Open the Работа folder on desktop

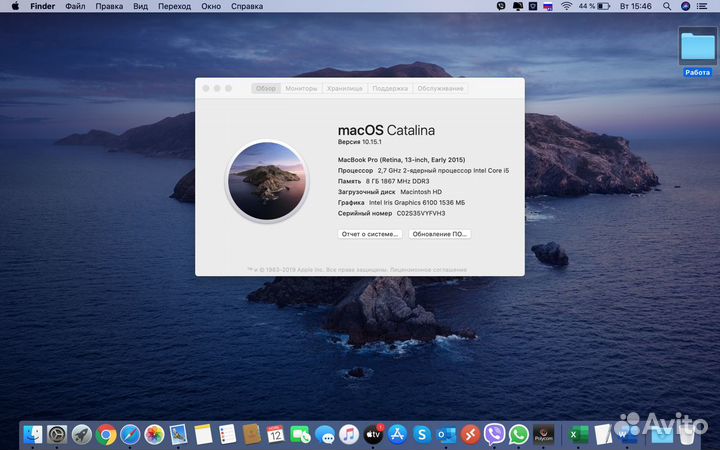698,51
